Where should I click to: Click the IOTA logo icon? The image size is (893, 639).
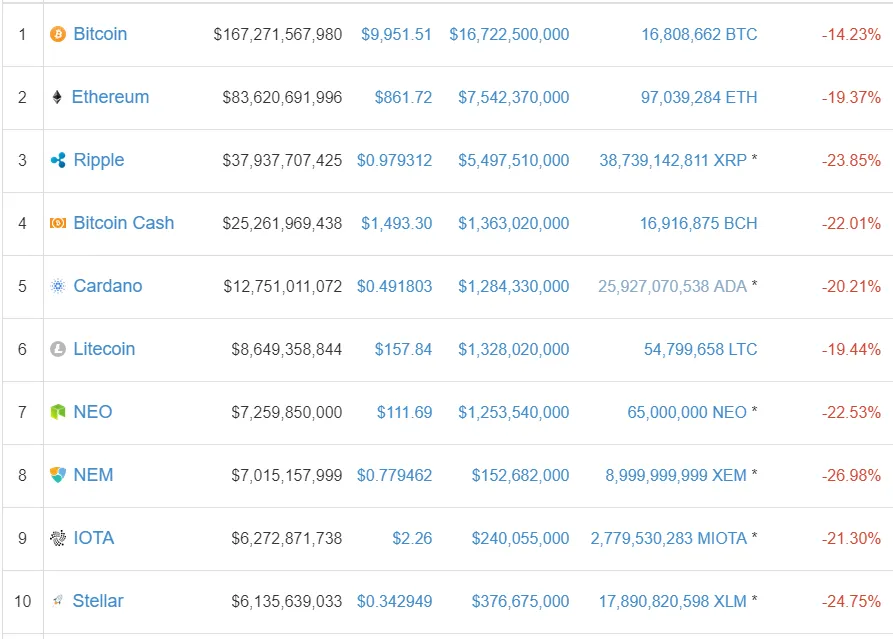58,538
